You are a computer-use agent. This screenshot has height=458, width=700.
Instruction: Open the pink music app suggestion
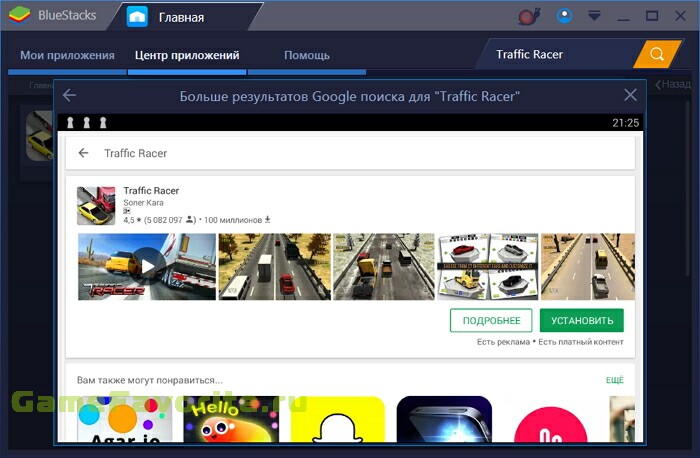pyautogui.click(x=550, y=422)
